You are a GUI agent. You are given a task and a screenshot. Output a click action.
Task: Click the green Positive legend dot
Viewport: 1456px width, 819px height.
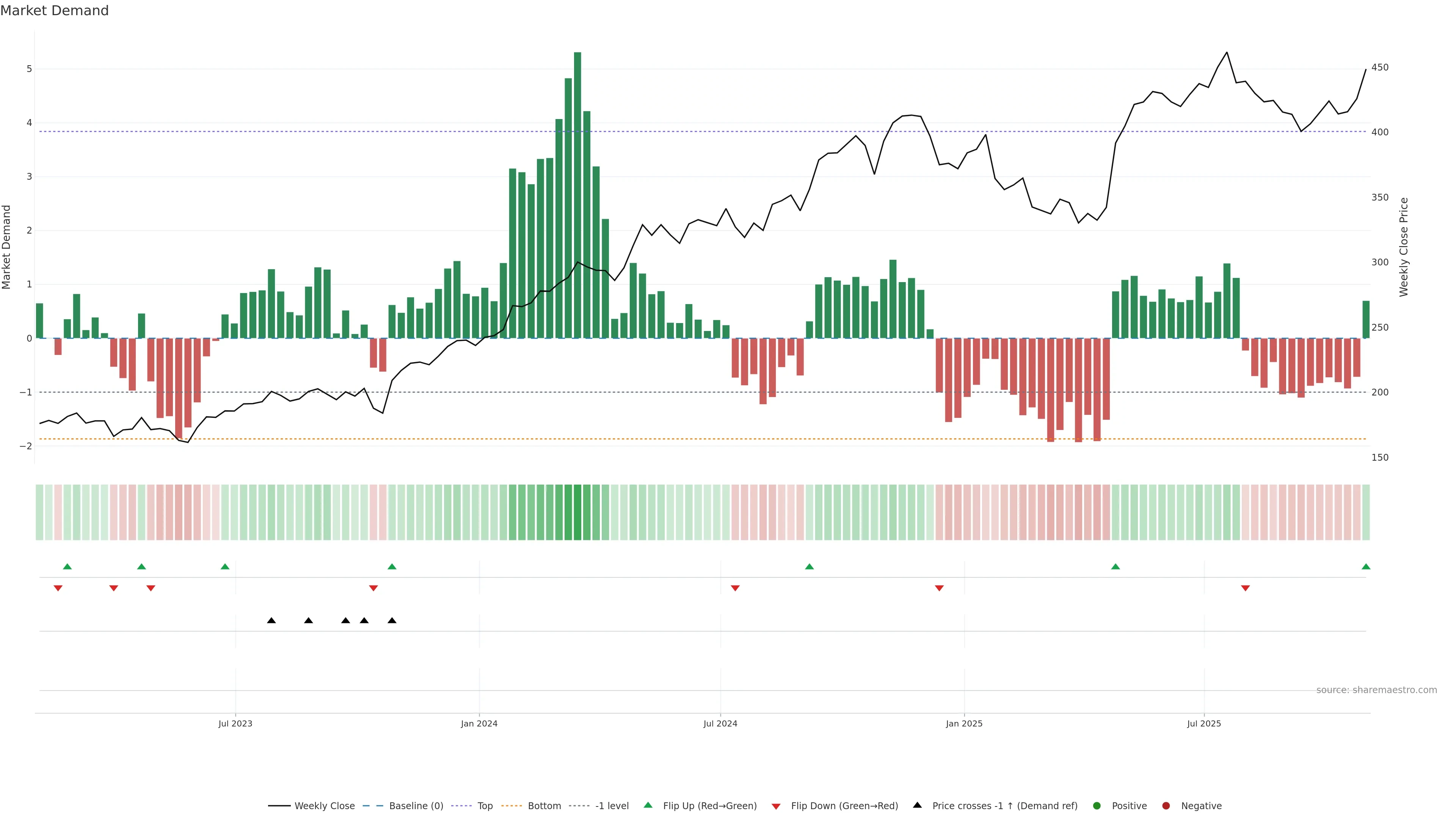pyautogui.click(x=1097, y=806)
